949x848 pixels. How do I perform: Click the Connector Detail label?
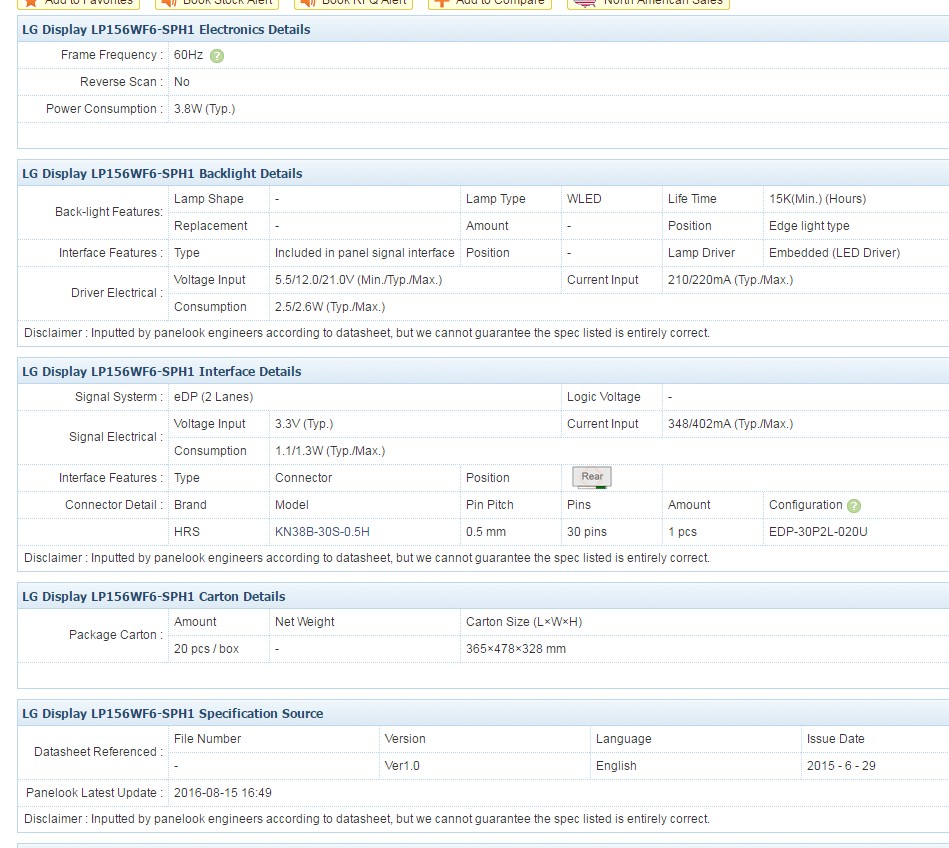[x=114, y=505]
